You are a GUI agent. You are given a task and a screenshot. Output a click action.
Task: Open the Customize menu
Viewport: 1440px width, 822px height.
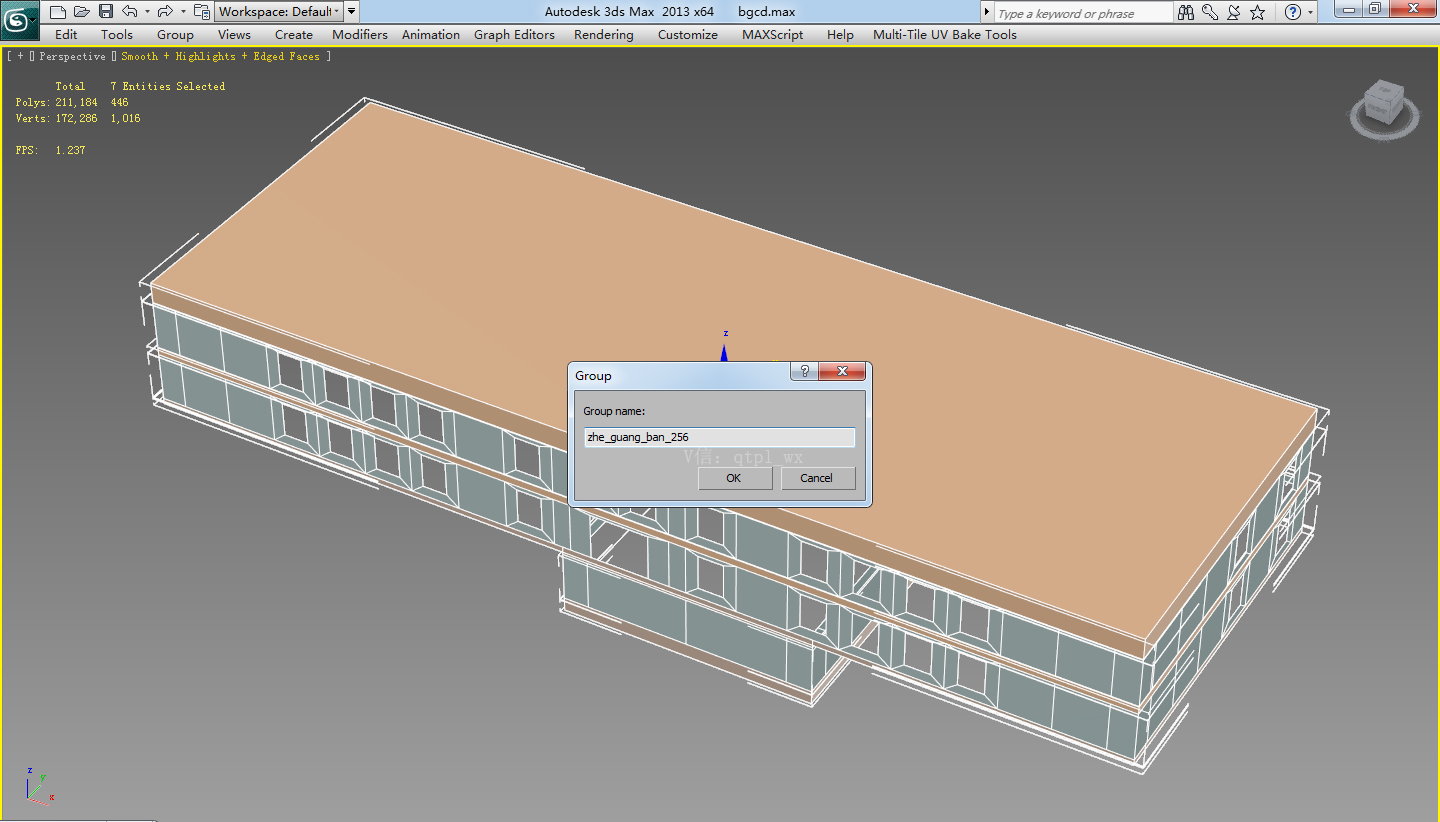(x=688, y=34)
